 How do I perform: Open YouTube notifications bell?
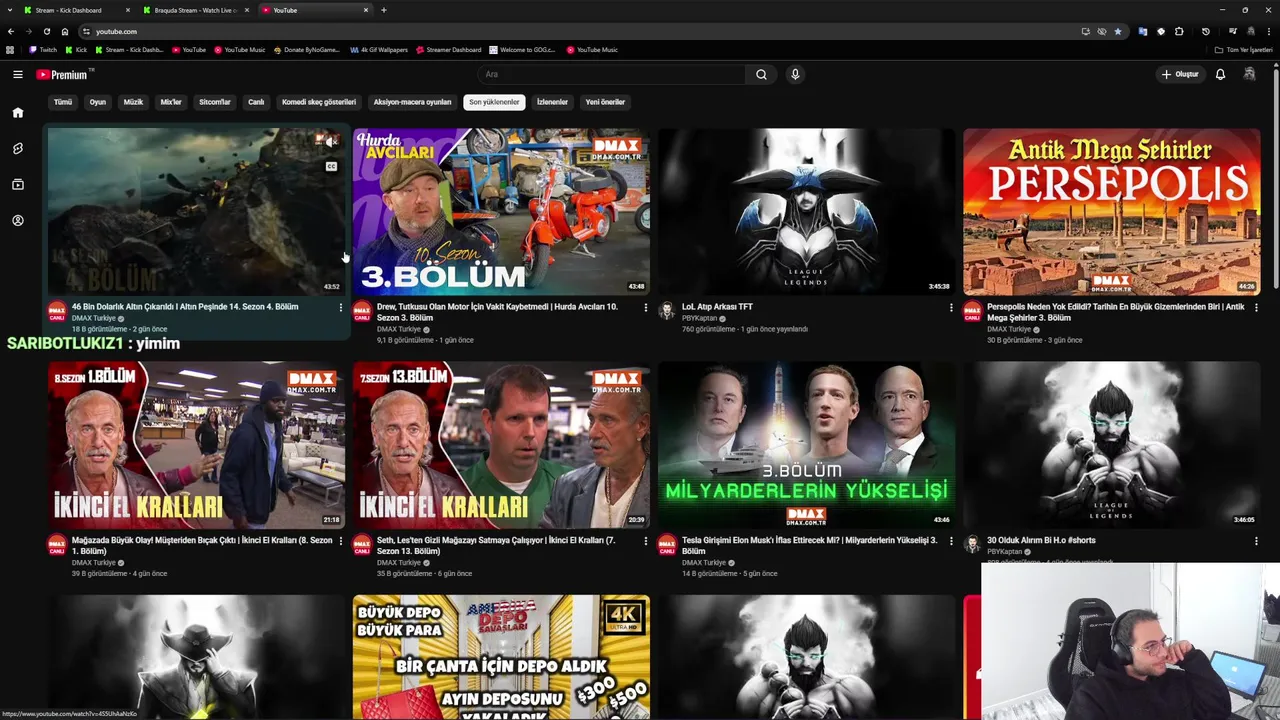click(x=1220, y=74)
